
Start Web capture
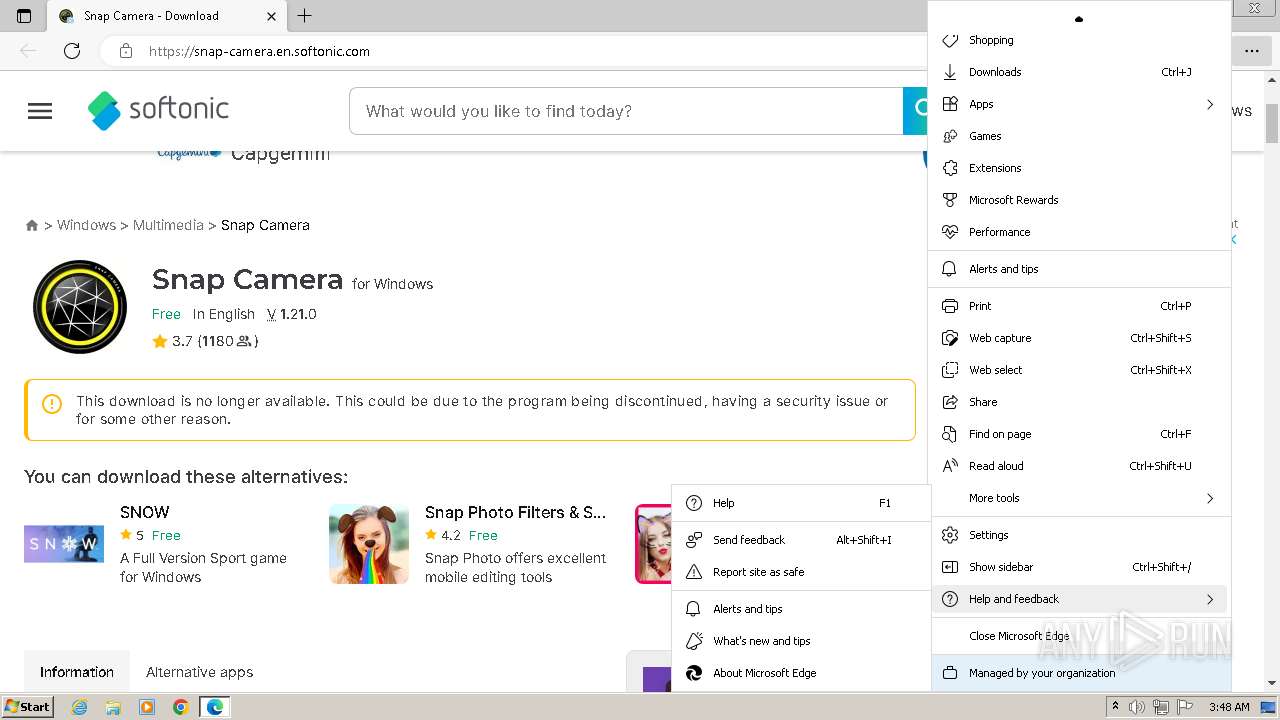coord(1080,338)
